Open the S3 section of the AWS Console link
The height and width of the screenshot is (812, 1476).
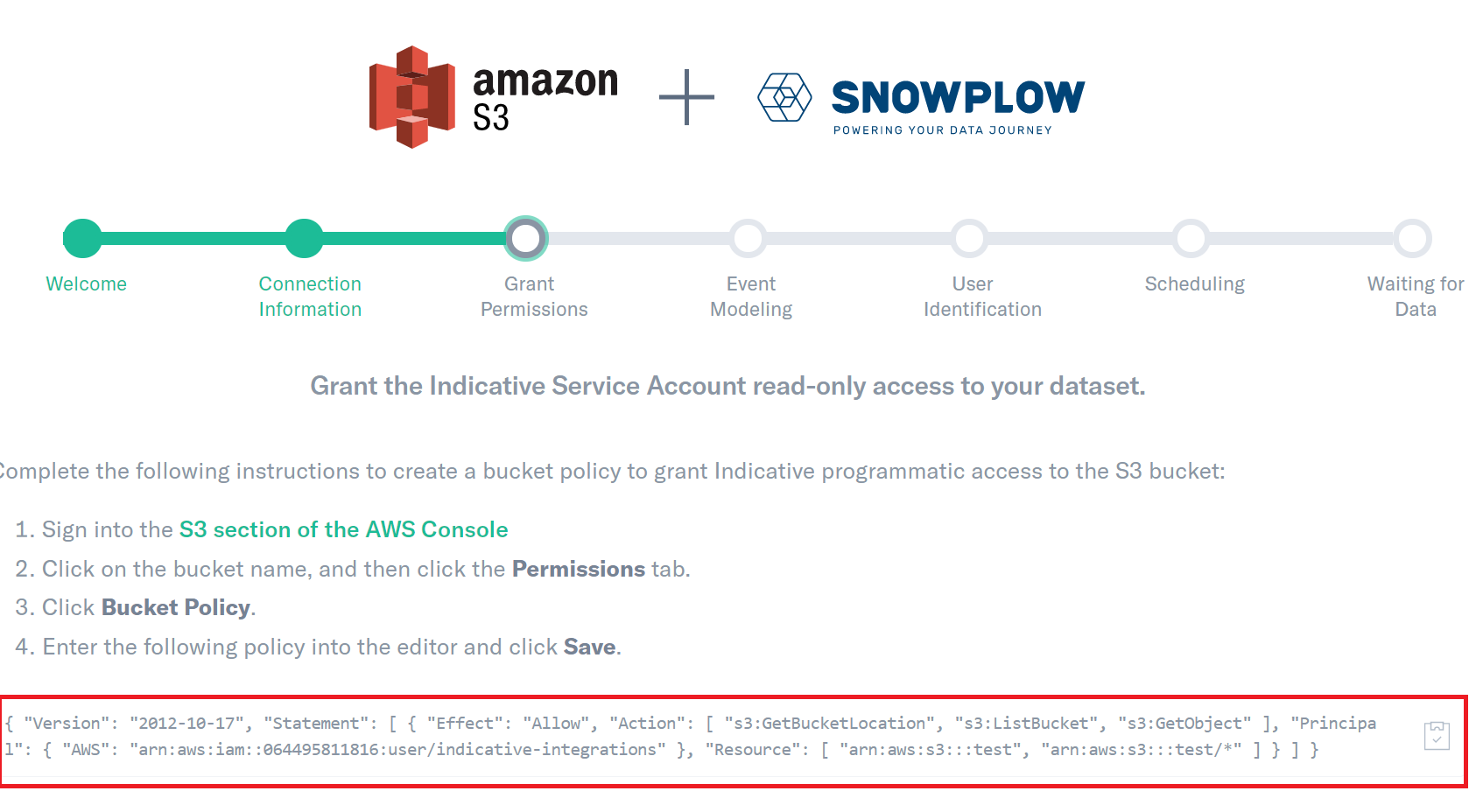pos(344,529)
